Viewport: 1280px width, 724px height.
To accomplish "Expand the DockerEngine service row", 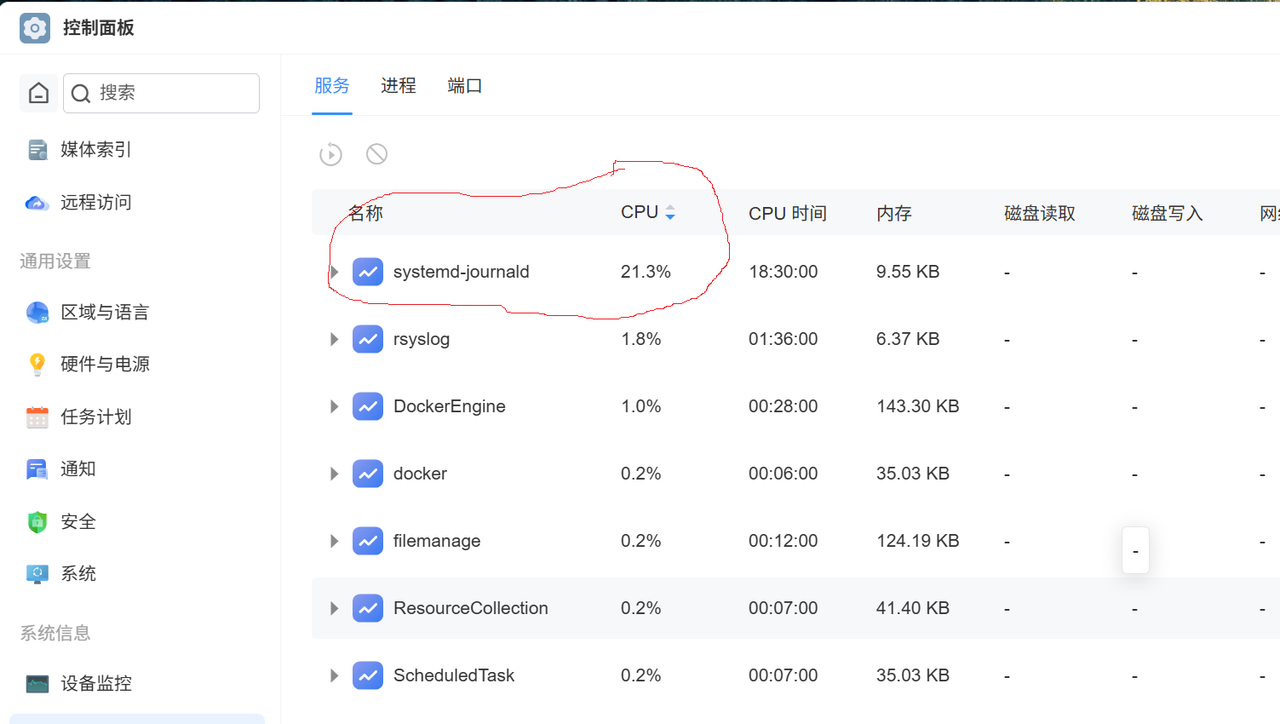I will 334,406.
